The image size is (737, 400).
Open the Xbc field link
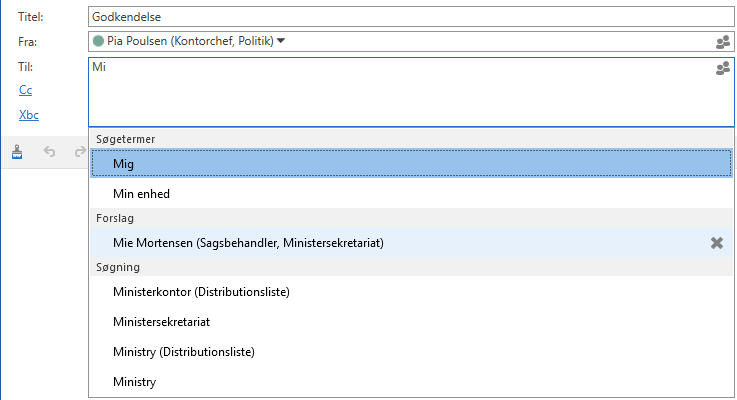tap(29, 115)
